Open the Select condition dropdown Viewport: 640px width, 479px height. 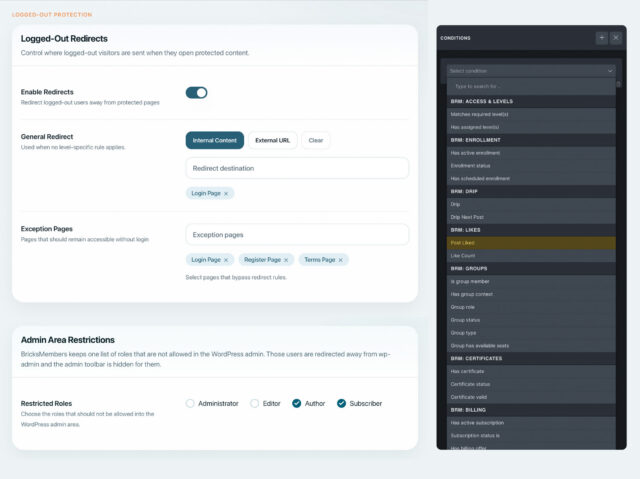click(531, 71)
